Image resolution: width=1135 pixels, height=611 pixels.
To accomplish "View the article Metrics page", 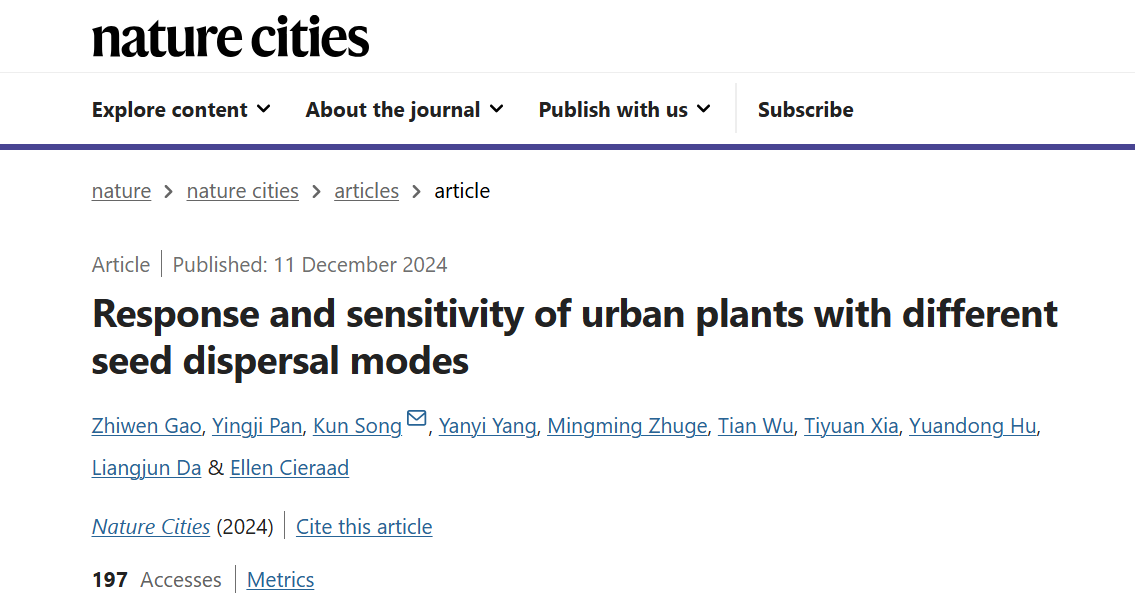I will pos(280,580).
